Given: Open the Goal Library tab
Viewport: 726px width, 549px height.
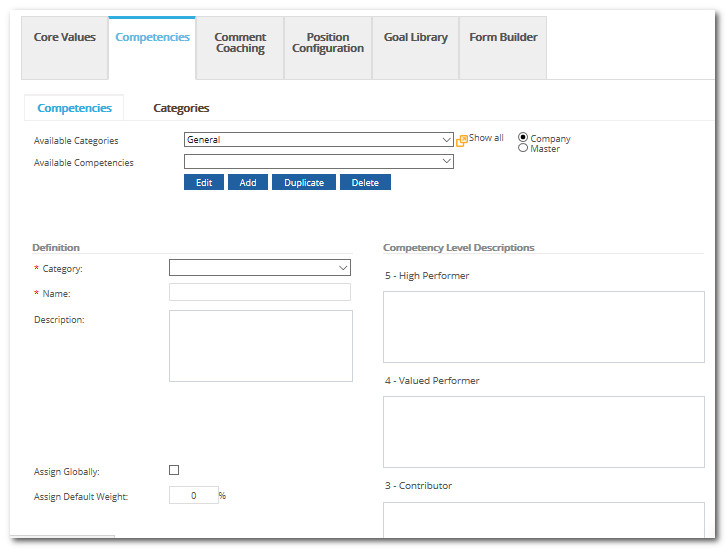Looking at the screenshot, I should click(415, 37).
